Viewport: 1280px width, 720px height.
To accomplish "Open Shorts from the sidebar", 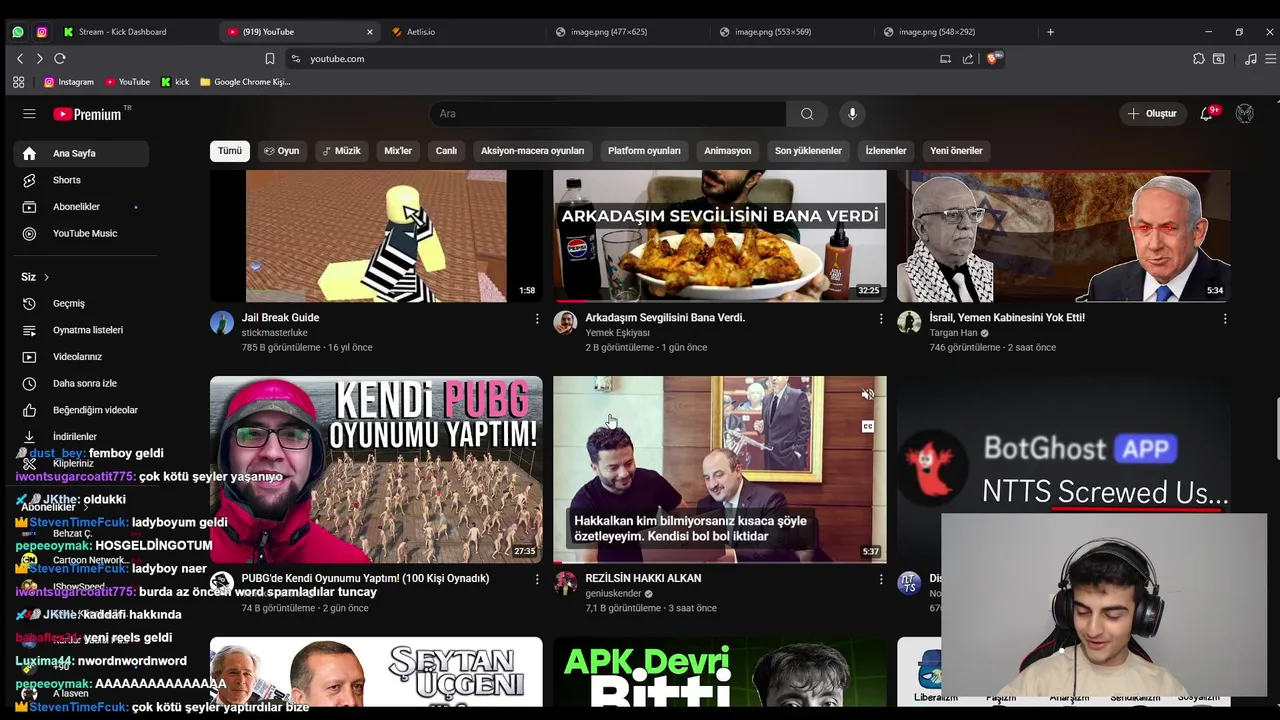I will tap(81, 180).
